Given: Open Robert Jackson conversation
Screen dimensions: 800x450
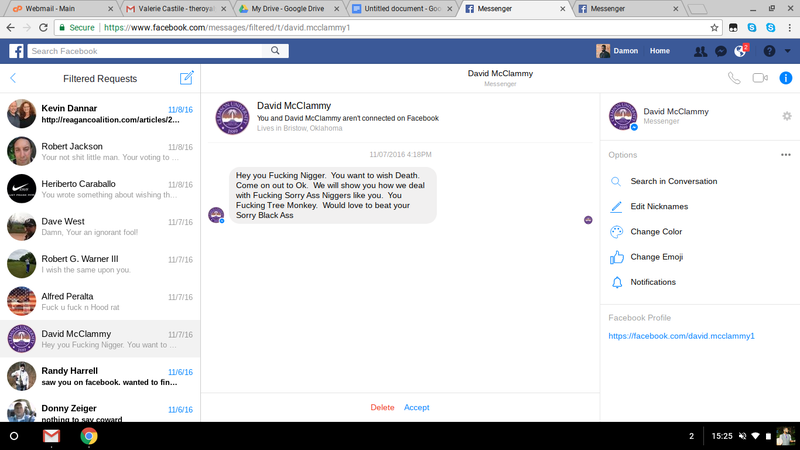Looking at the screenshot, I should [100, 151].
